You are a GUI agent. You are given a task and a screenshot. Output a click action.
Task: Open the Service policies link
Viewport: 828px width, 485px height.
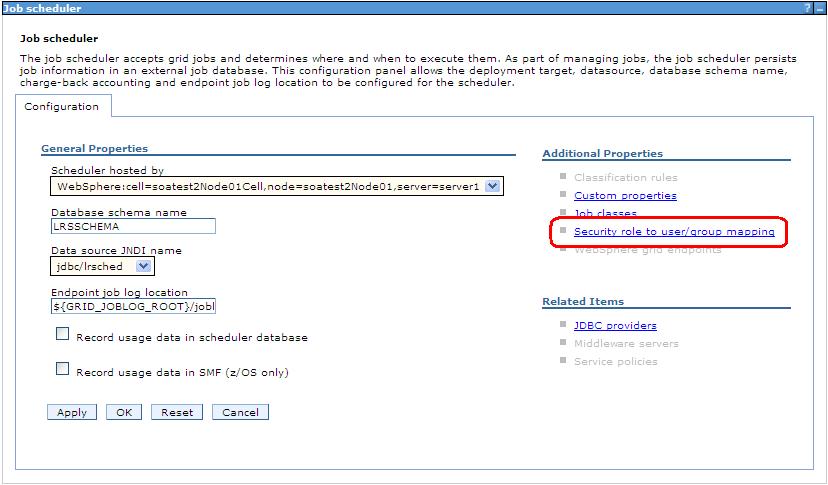(615, 361)
